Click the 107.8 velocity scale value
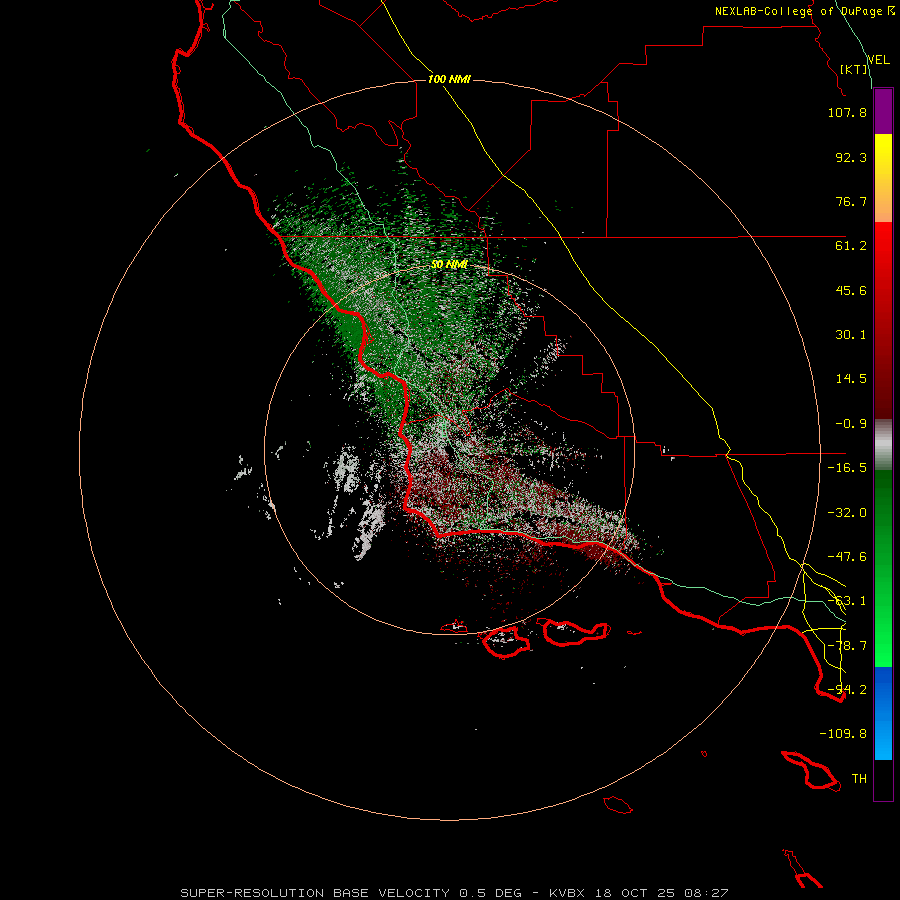The image size is (900, 900). point(847,112)
